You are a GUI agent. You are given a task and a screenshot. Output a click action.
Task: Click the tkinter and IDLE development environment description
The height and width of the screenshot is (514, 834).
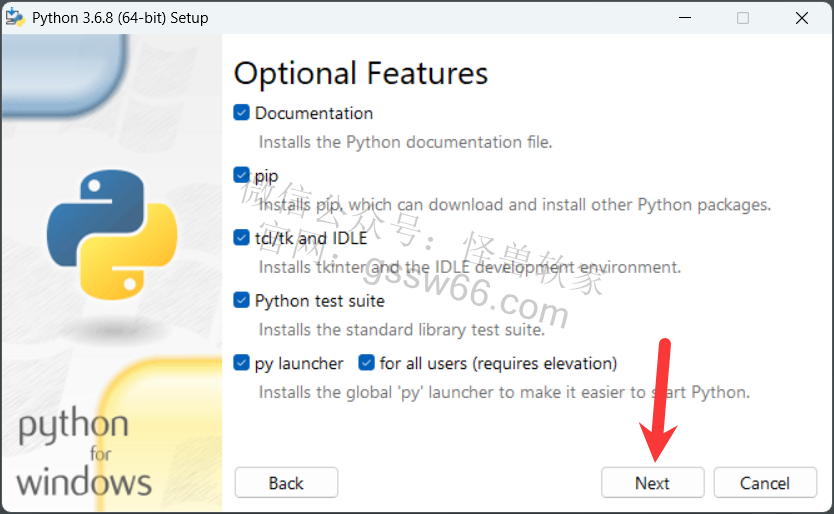tap(470, 267)
